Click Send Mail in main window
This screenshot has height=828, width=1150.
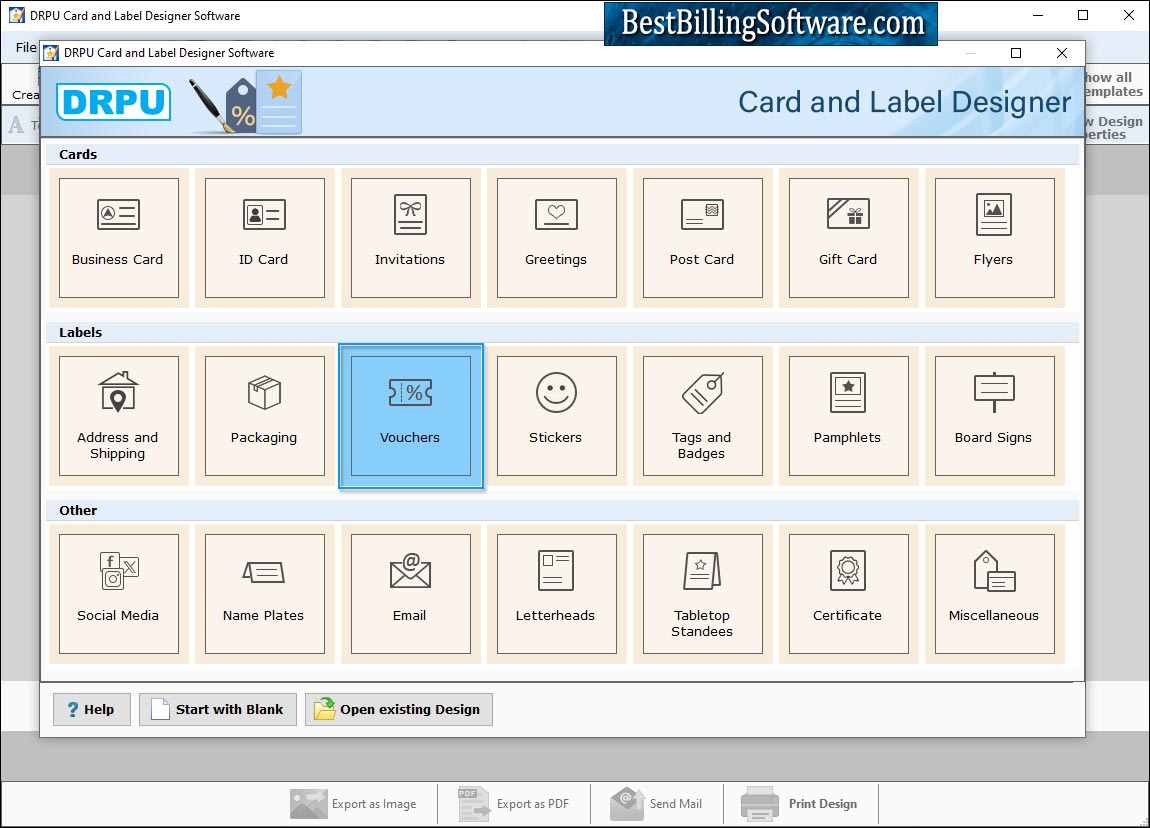pyautogui.click(x=656, y=804)
